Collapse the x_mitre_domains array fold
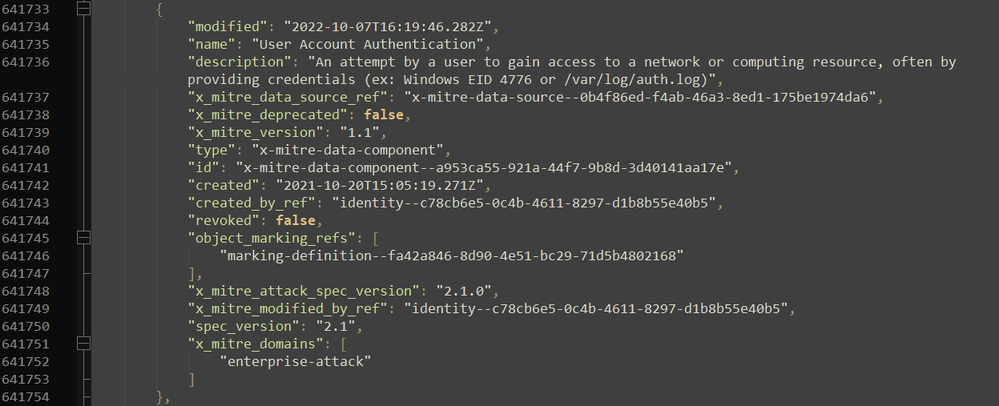This screenshot has width=999, height=406. 83,343
